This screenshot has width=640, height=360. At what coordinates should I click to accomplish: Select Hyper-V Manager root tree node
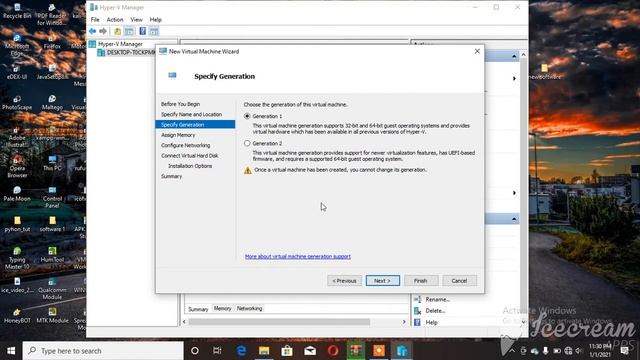tap(120, 44)
